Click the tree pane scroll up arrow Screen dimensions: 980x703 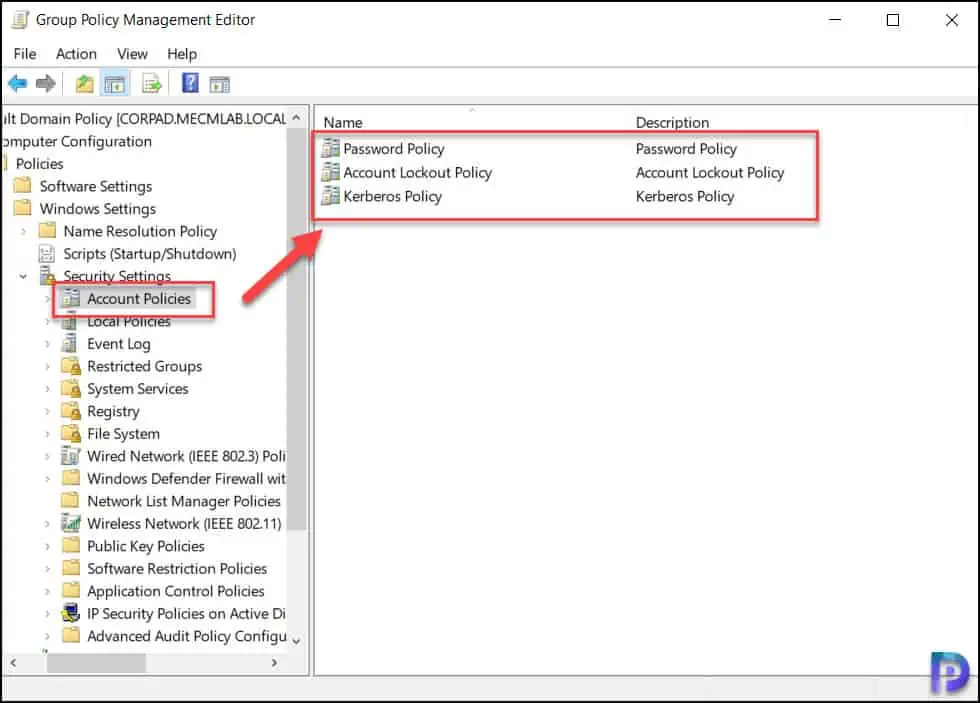(297, 117)
